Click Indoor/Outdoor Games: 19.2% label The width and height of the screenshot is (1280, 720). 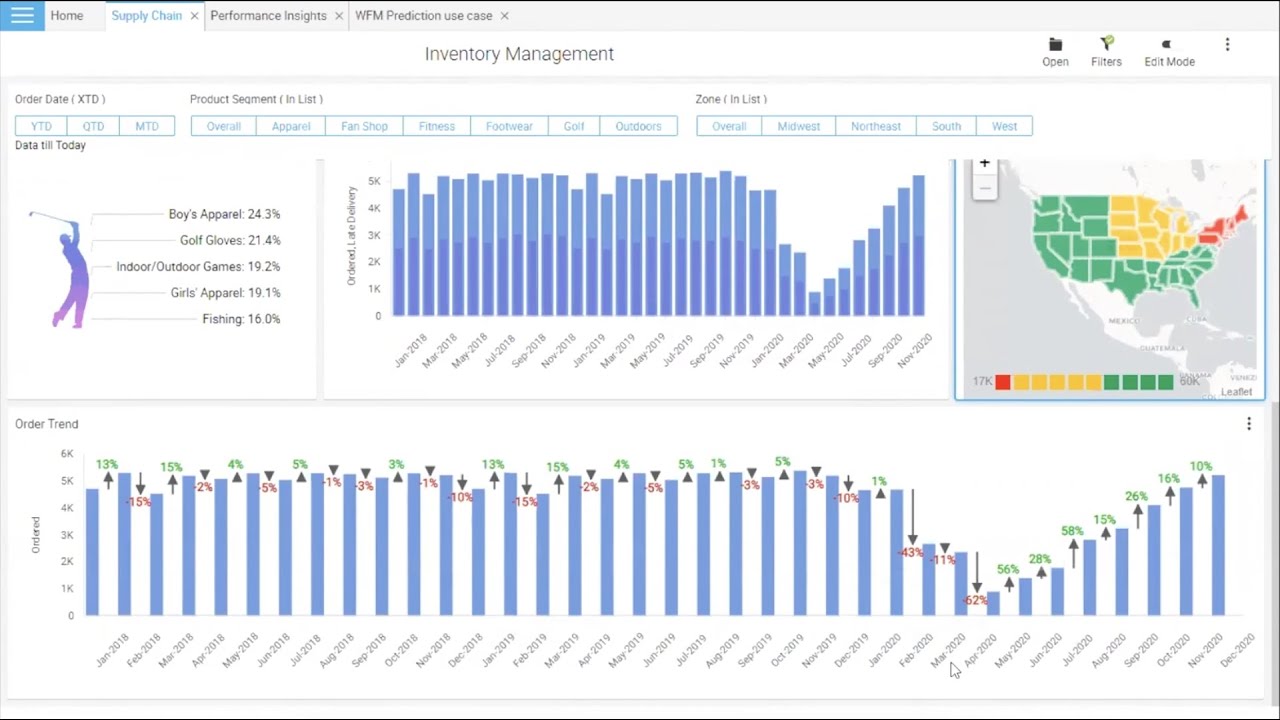pyautogui.click(x=198, y=267)
